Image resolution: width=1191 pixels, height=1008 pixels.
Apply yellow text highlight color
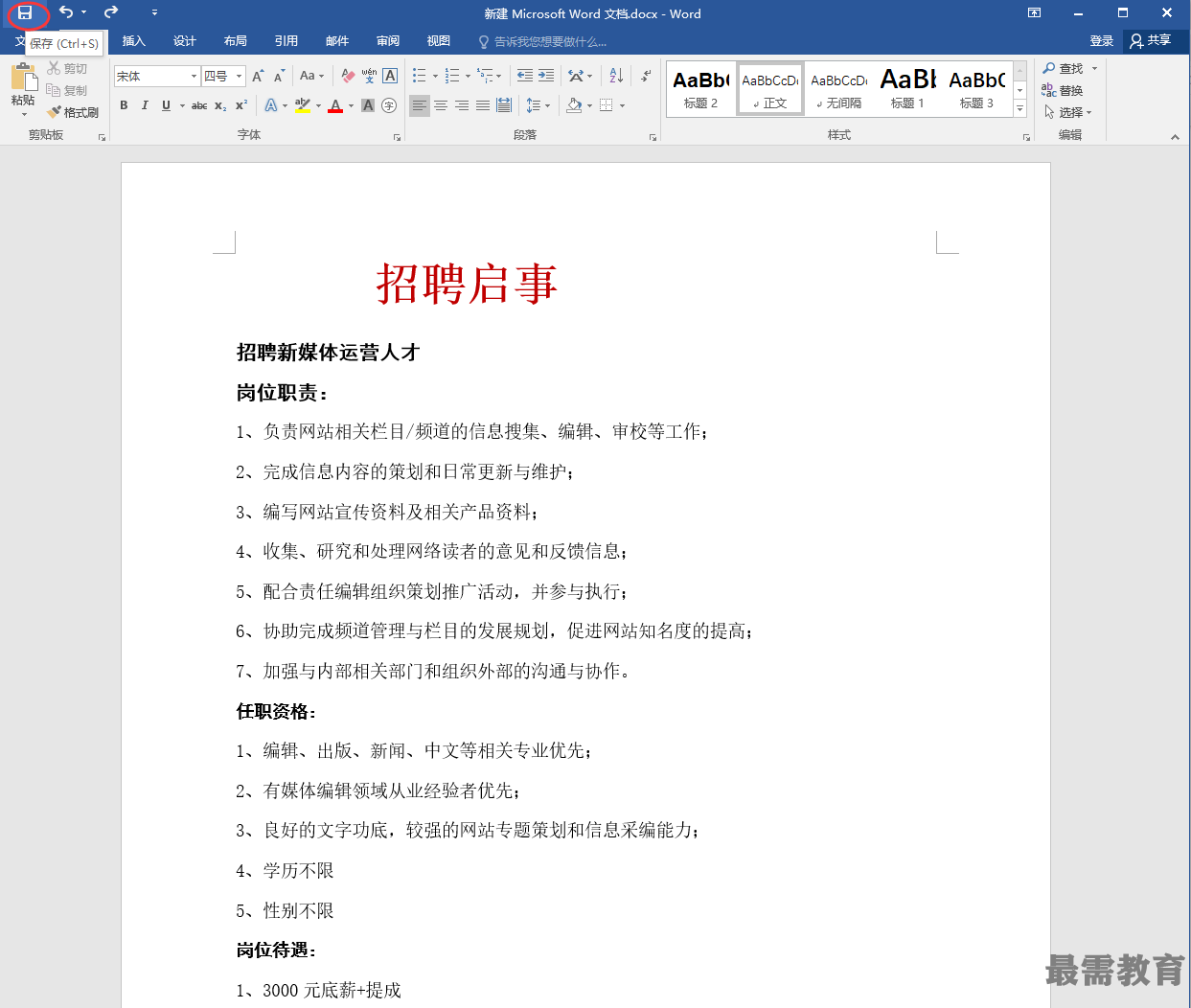302,105
